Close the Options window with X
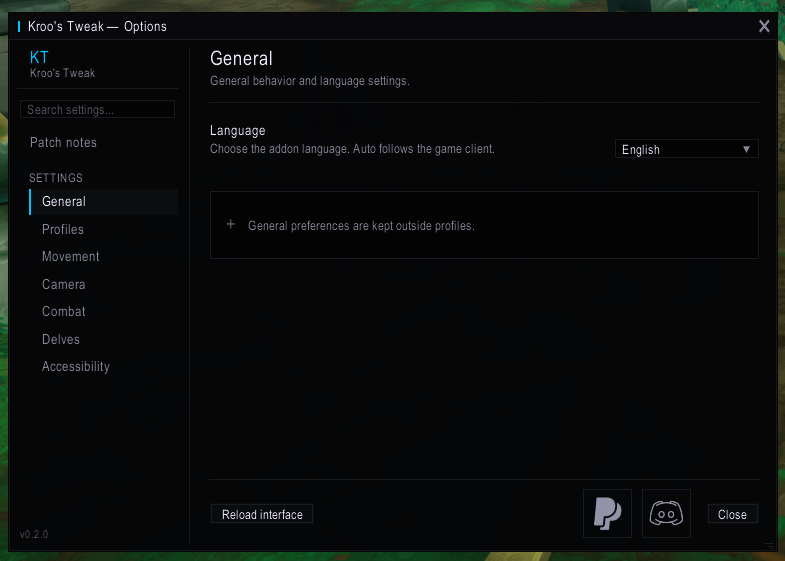785x561 pixels. coord(764,26)
